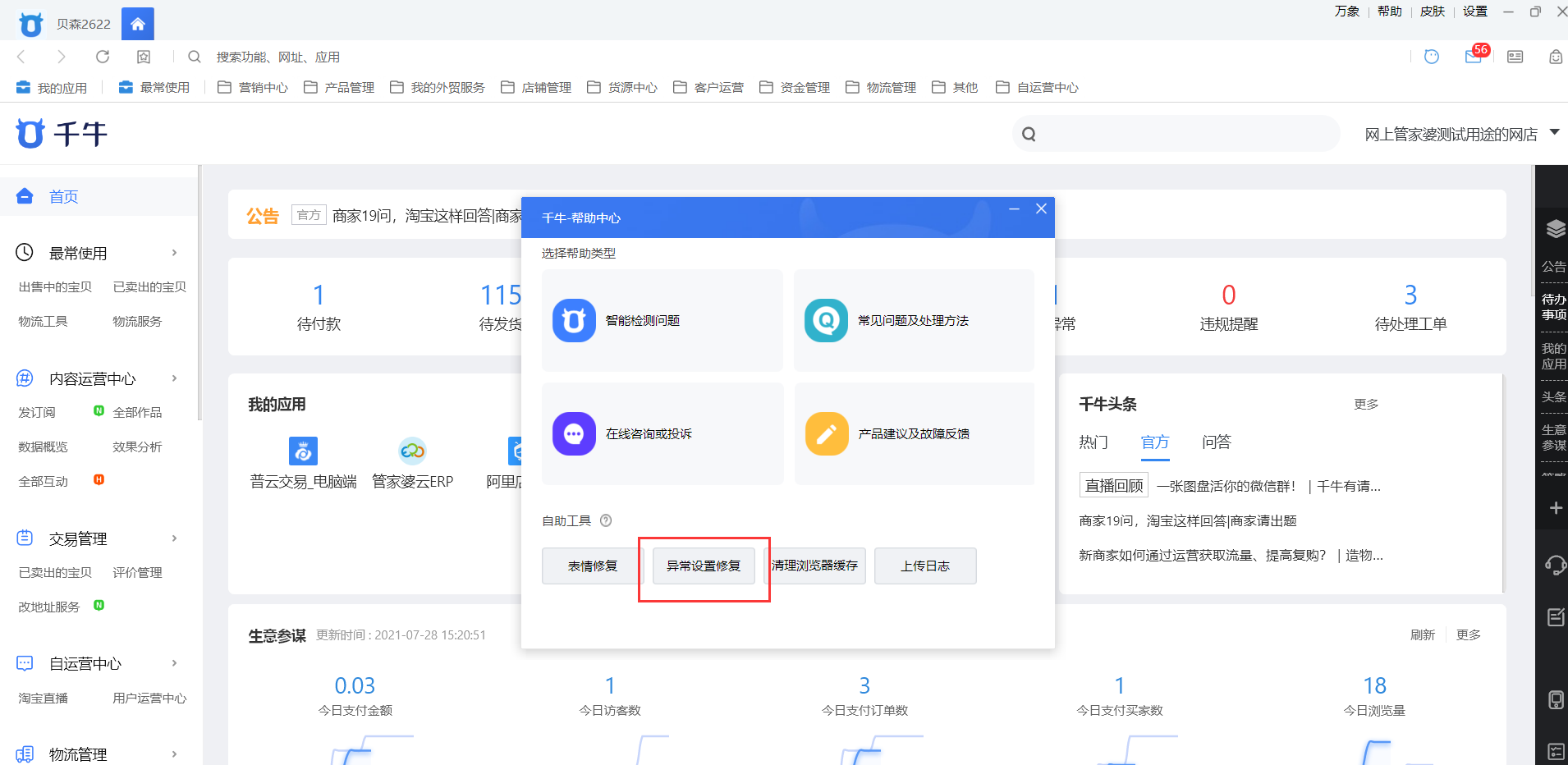Read headline 商家19问，淘宝这样回答 in 千牛头条

click(1188, 520)
